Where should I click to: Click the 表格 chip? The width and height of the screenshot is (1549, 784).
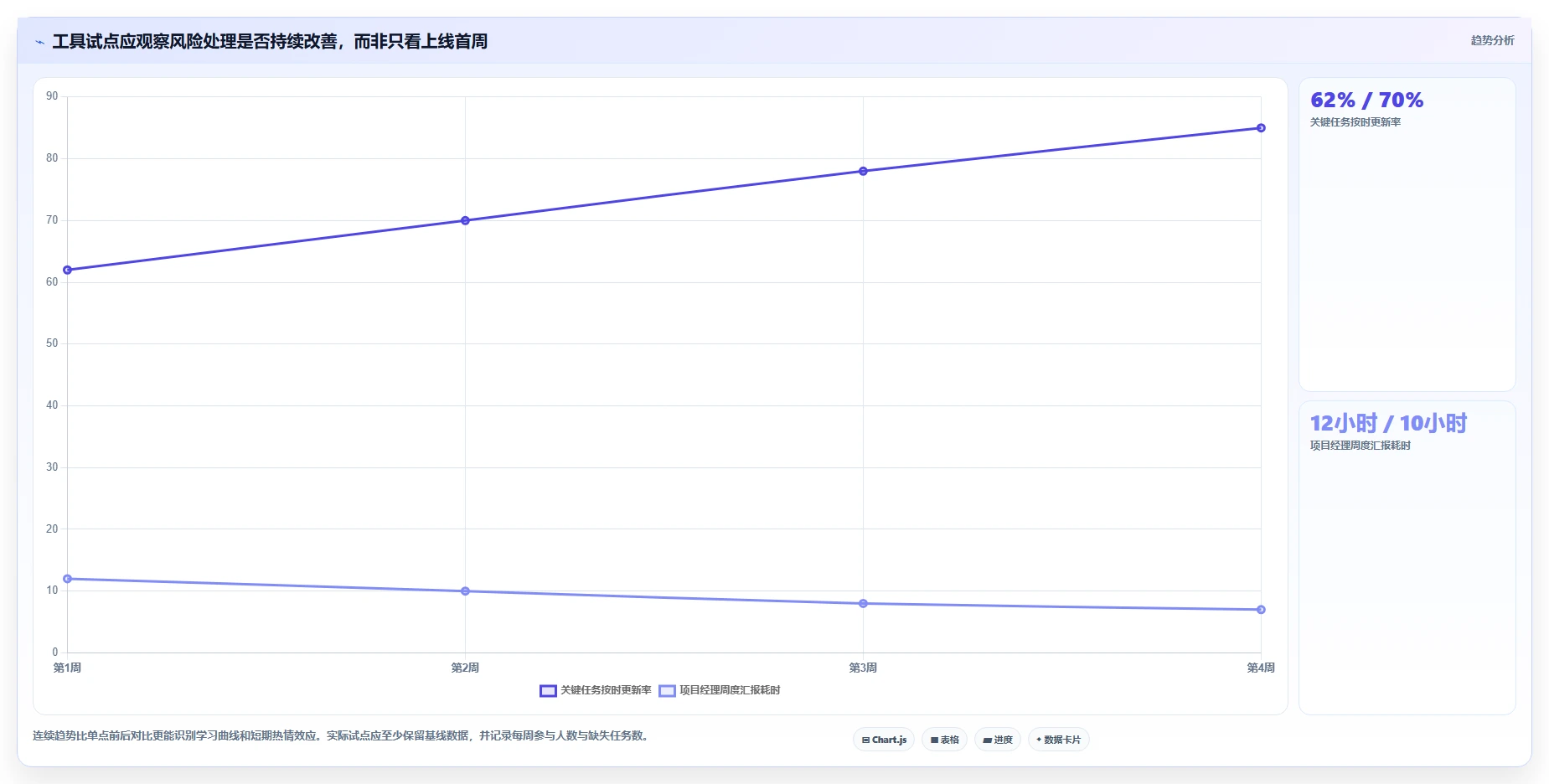[944, 740]
